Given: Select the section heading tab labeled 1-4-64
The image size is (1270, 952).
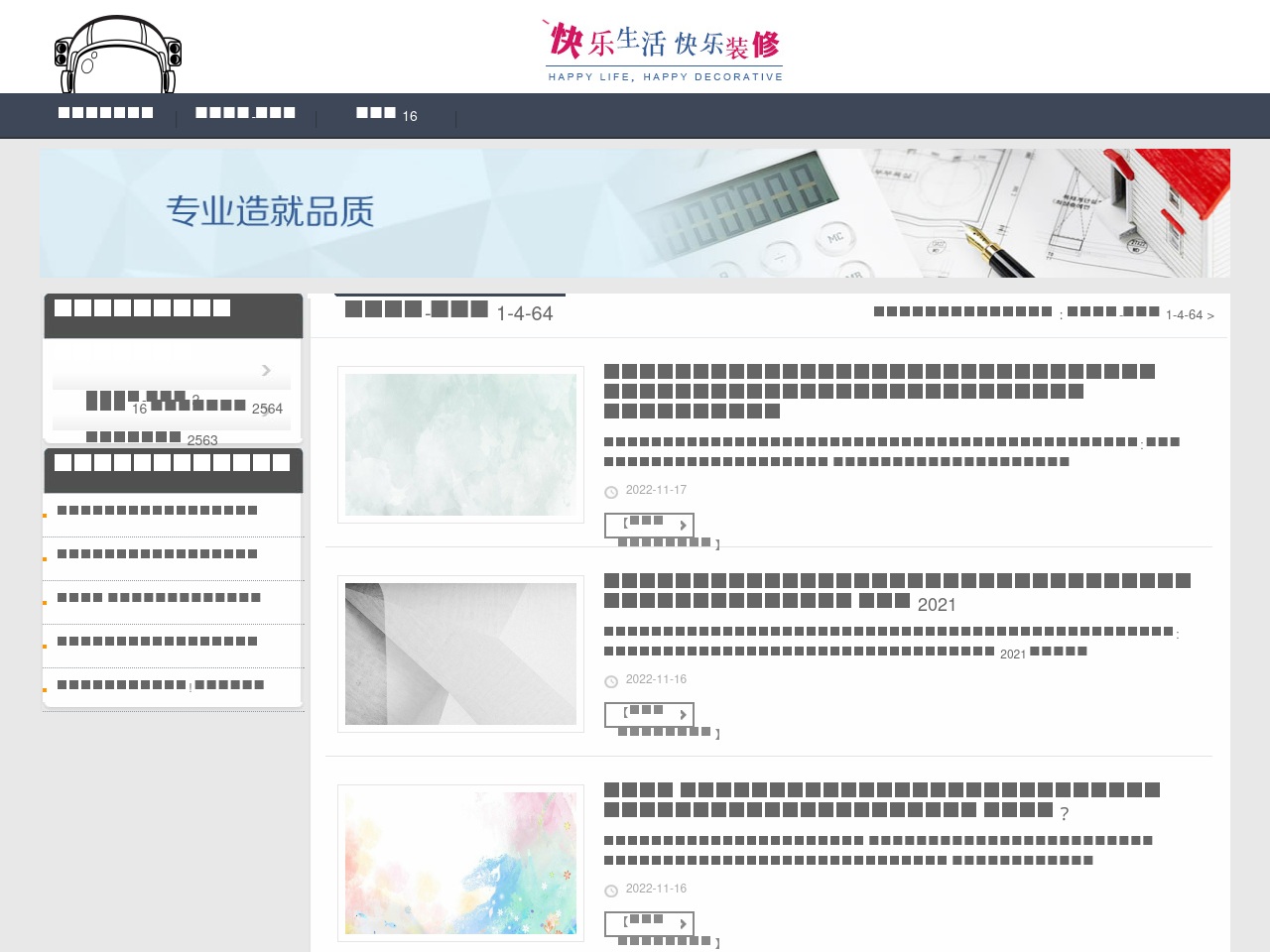Looking at the screenshot, I should coord(448,311).
